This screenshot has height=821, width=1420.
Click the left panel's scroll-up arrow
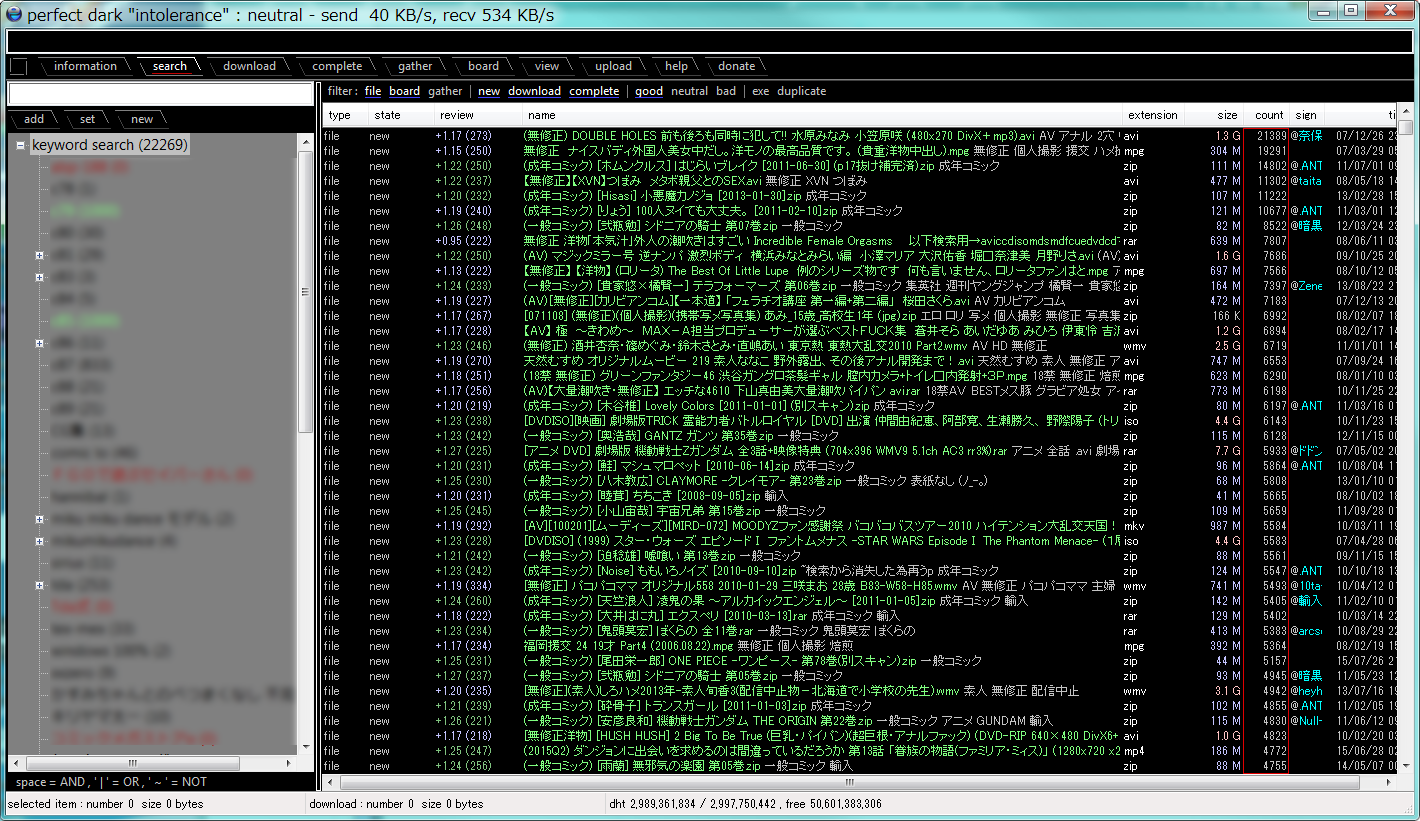coord(306,143)
